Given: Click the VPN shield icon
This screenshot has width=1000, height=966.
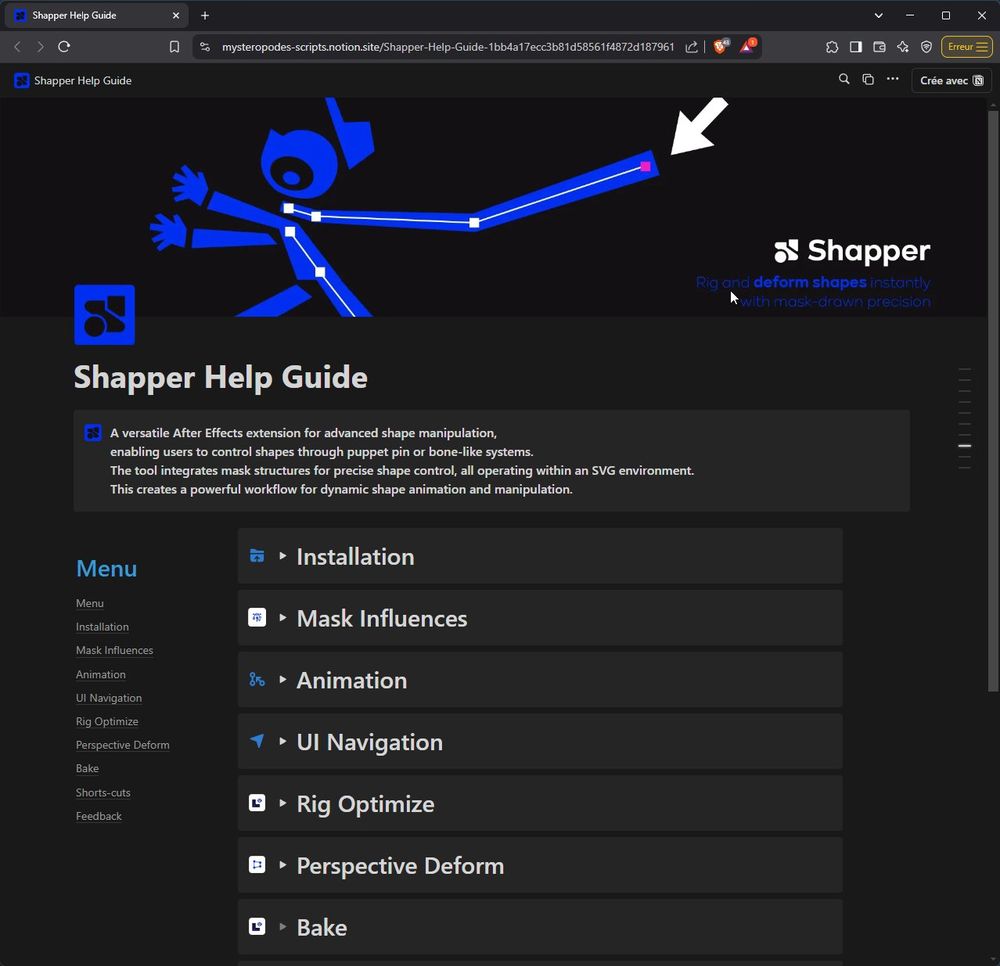Looking at the screenshot, I should pyautogui.click(x=926, y=47).
